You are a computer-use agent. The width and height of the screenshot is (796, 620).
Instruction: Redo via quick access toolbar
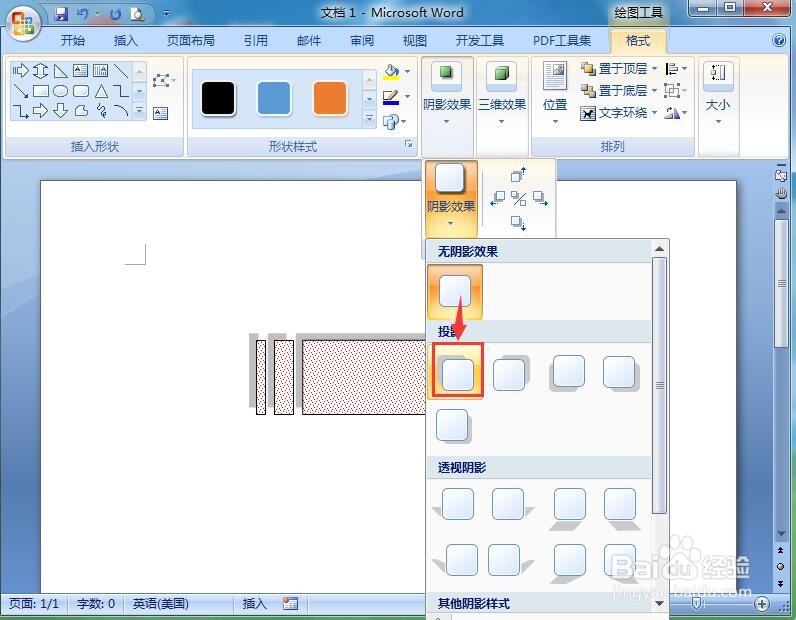click(116, 14)
